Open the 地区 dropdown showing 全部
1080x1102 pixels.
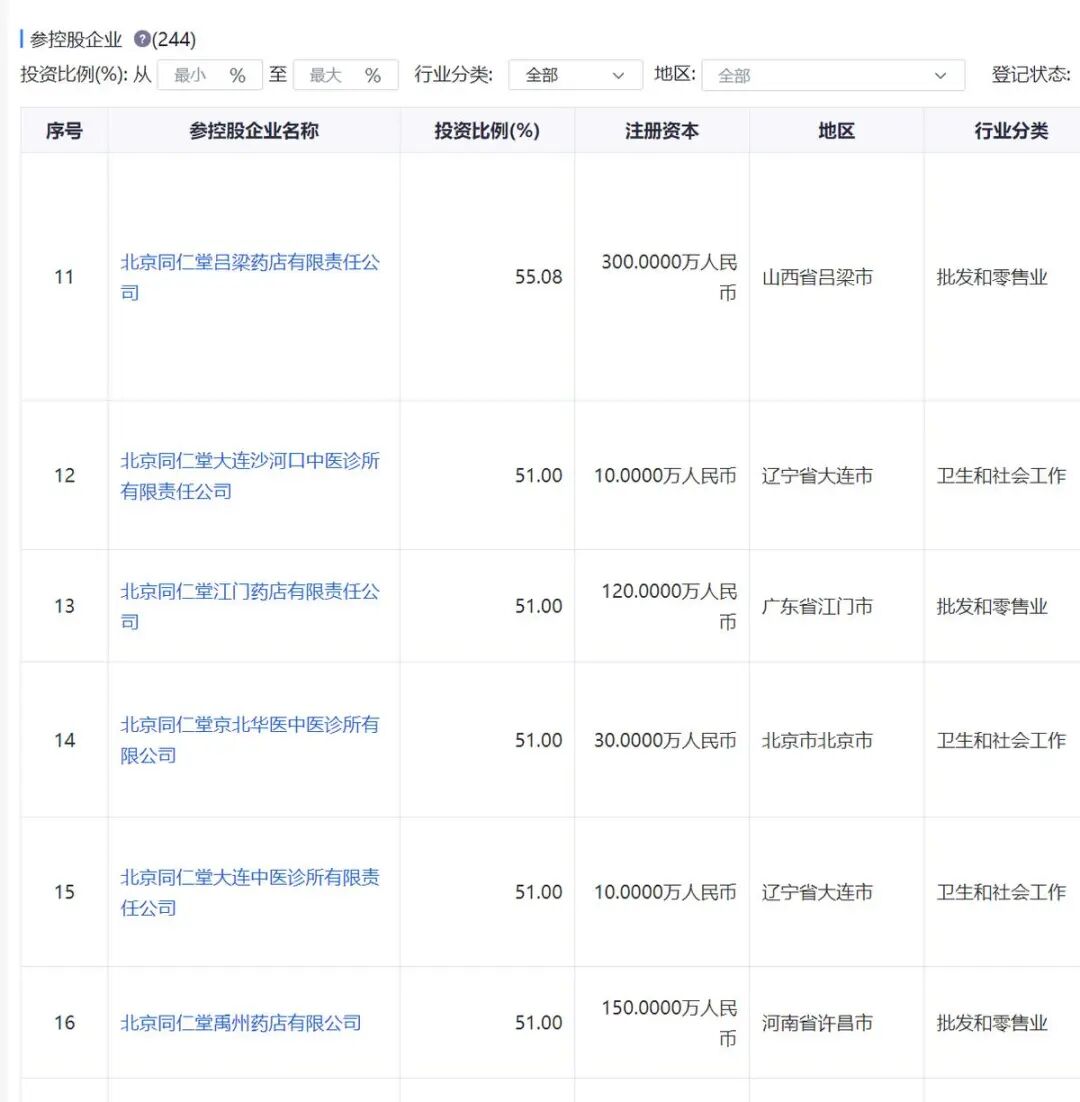pyautogui.click(x=833, y=74)
